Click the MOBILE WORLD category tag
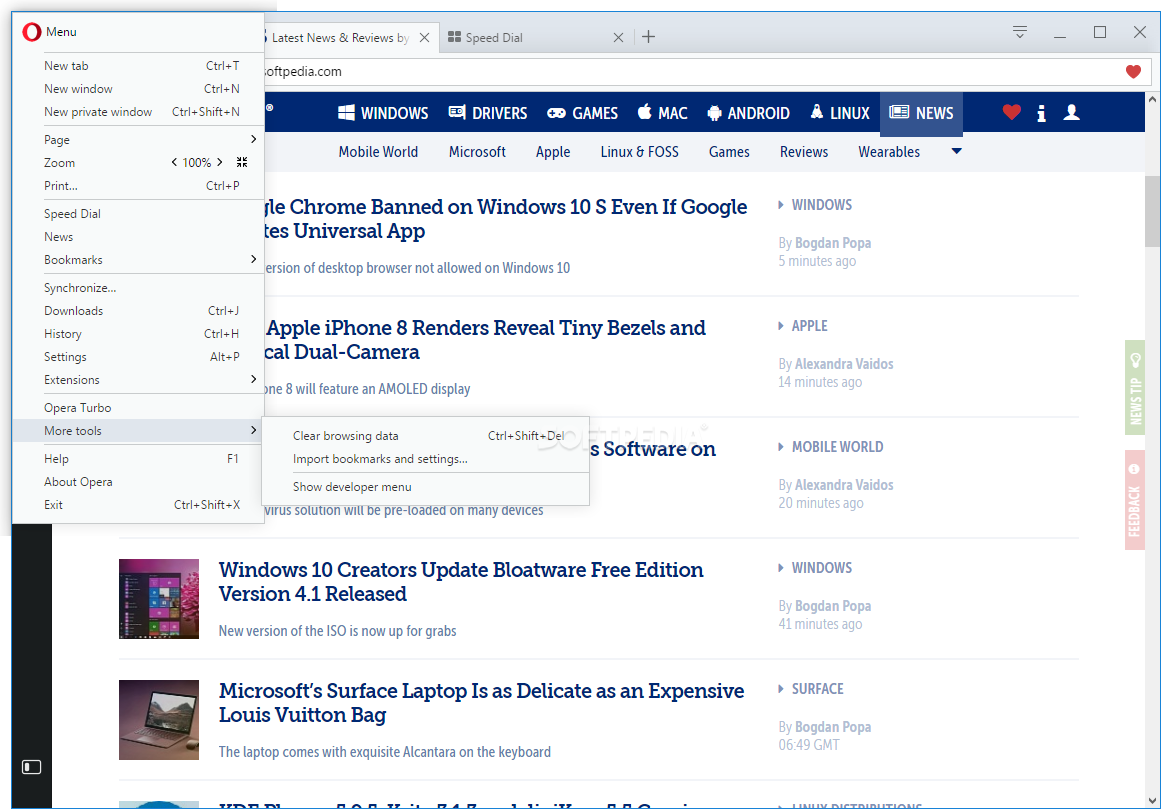This screenshot has width=1161, height=809. coord(837,447)
